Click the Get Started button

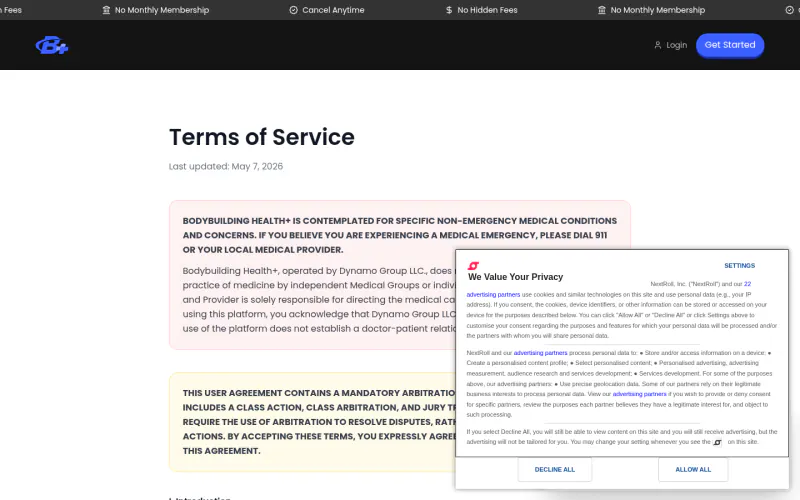(x=730, y=45)
